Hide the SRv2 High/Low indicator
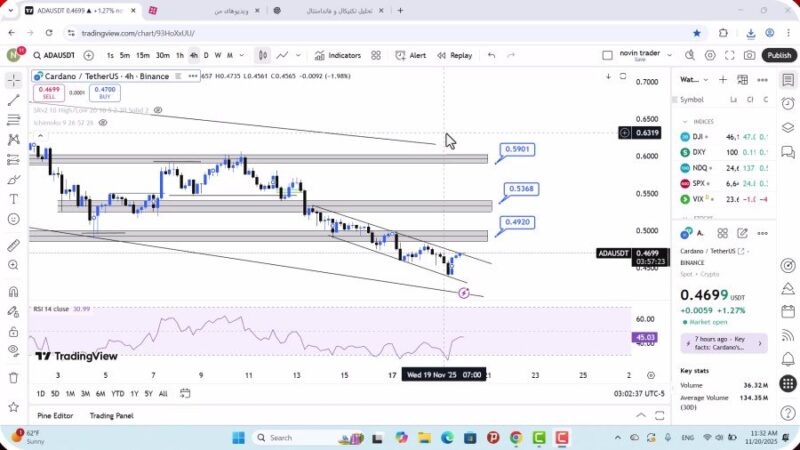This screenshot has height=450, width=800. coord(158,110)
